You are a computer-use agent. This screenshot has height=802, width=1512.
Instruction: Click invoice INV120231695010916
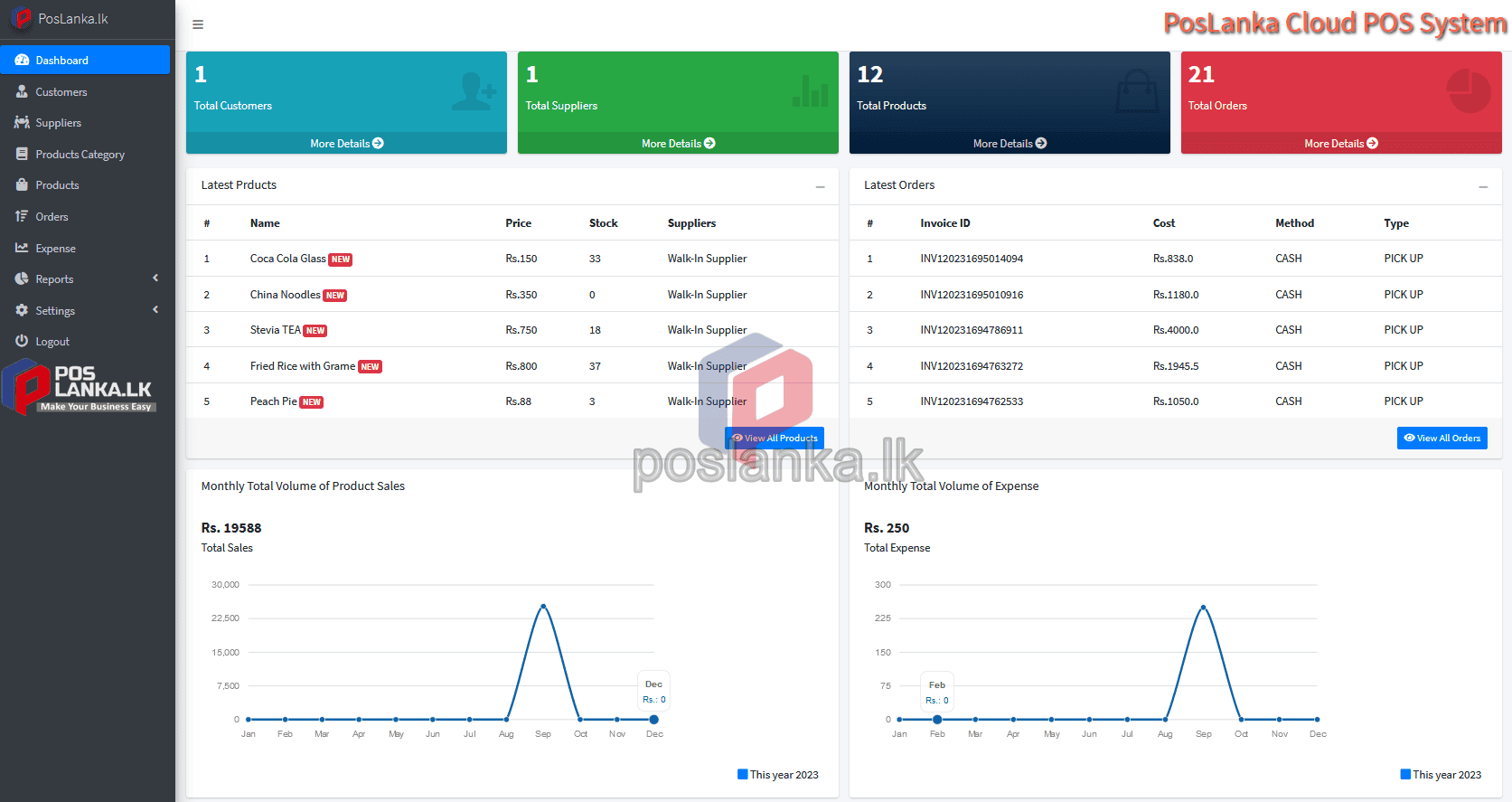click(x=972, y=295)
